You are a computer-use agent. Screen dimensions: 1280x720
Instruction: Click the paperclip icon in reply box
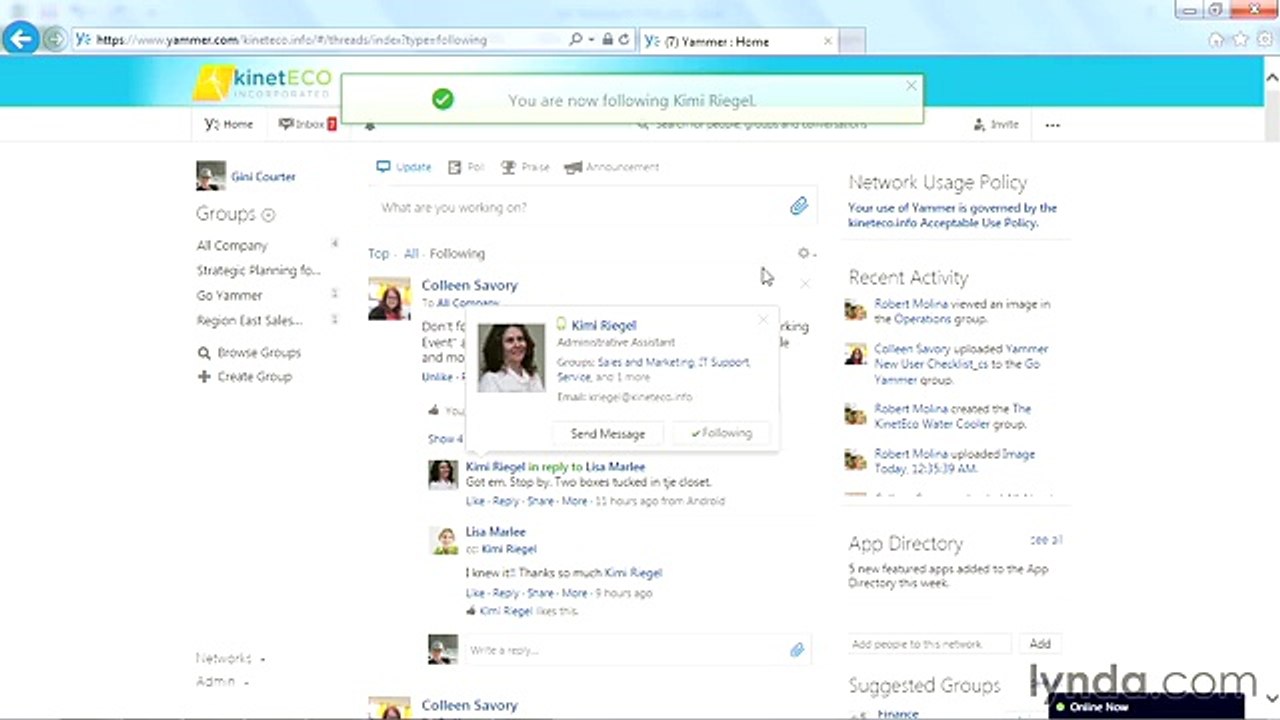click(797, 650)
